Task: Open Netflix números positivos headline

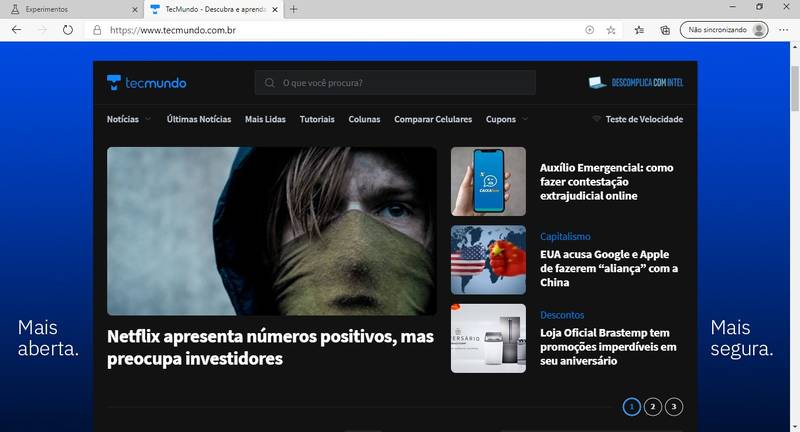Action: coord(270,347)
